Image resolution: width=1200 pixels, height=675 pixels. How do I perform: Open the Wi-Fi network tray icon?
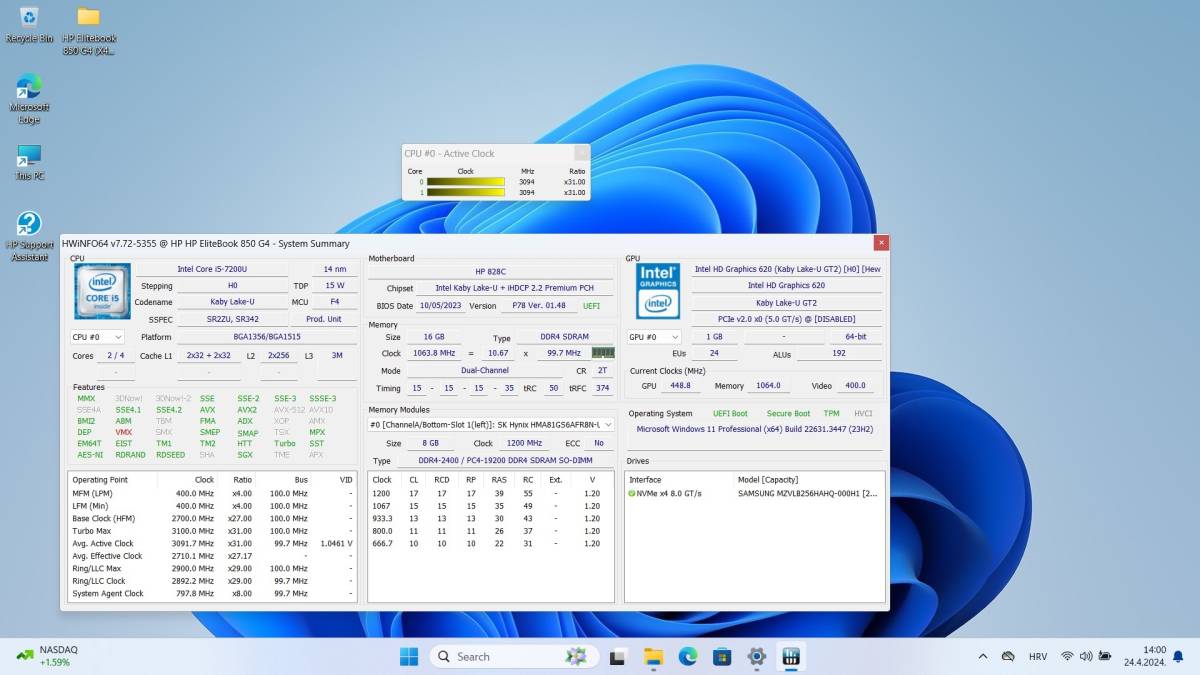pos(1067,656)
